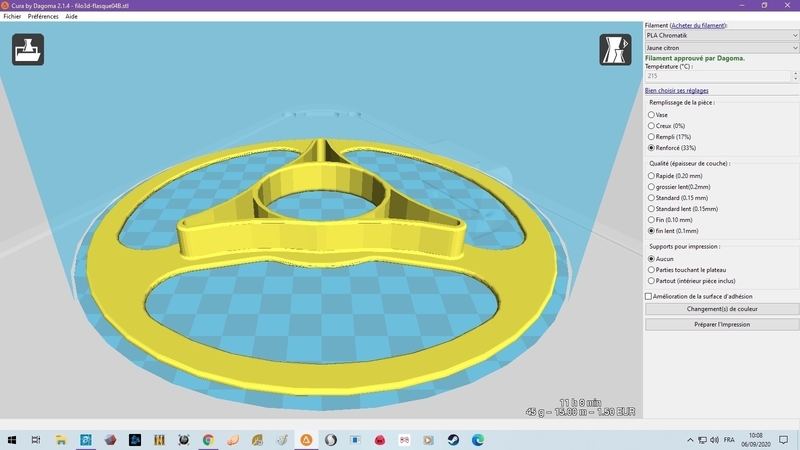This screenshot has width=800, height=450.
Task: Open File Explorer from the taskbar
Action: pyautogui.click(x=61, y=440)
